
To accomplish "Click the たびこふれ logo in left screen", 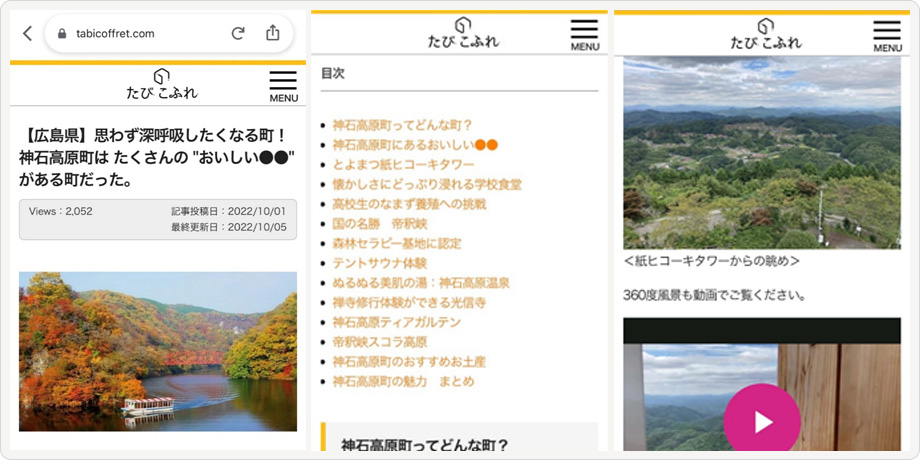I will coord(162,84).
